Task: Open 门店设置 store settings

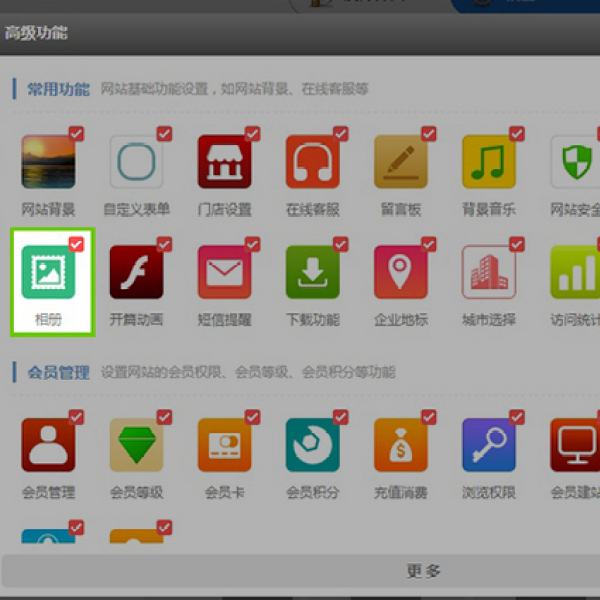Action: coord(224,162)
